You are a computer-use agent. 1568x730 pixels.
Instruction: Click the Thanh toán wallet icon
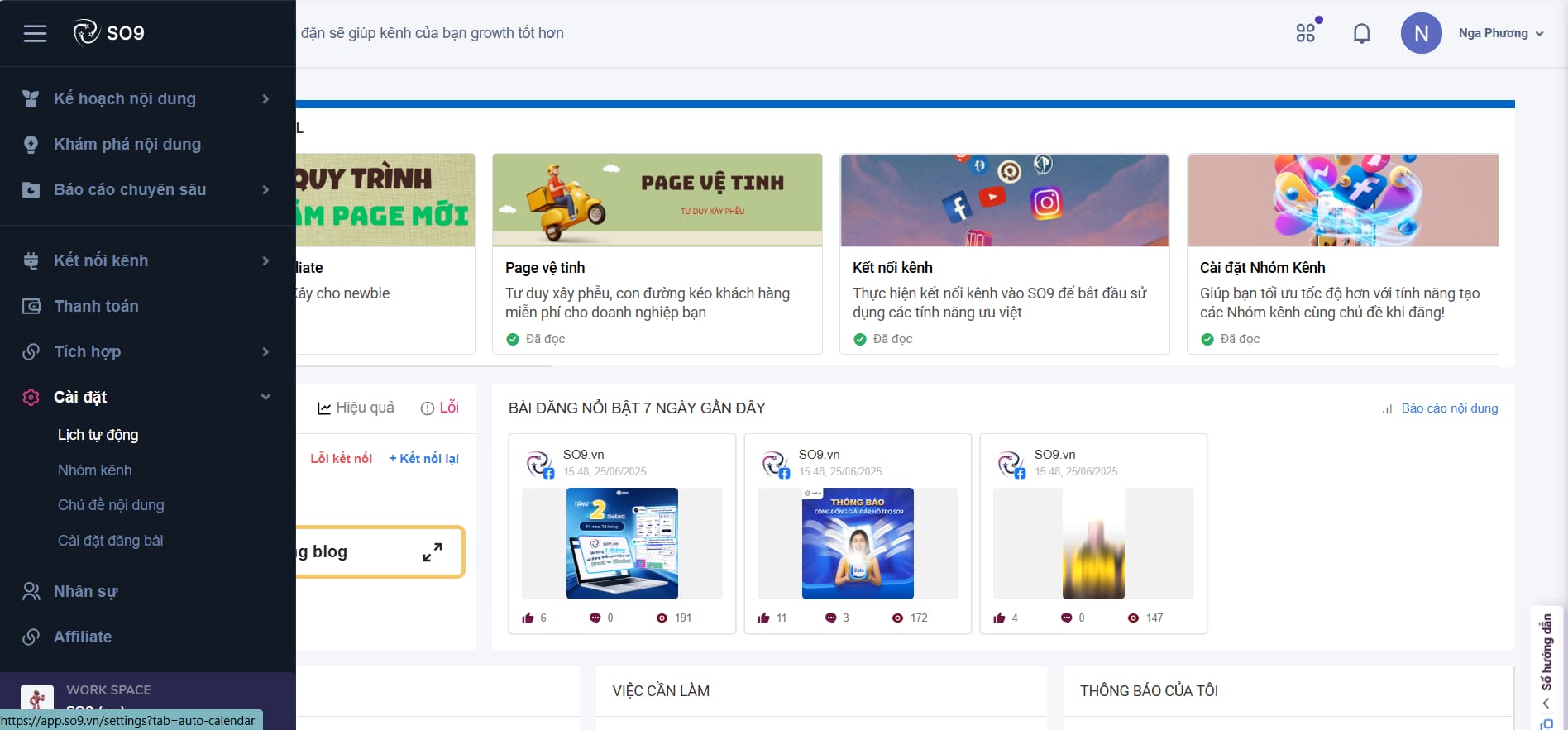31,306
